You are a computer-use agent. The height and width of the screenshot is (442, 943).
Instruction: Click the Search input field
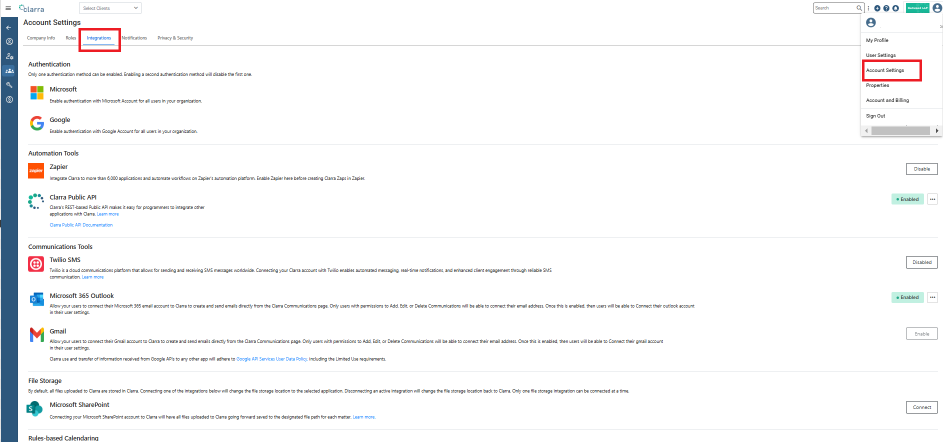(x=835, y=8)
